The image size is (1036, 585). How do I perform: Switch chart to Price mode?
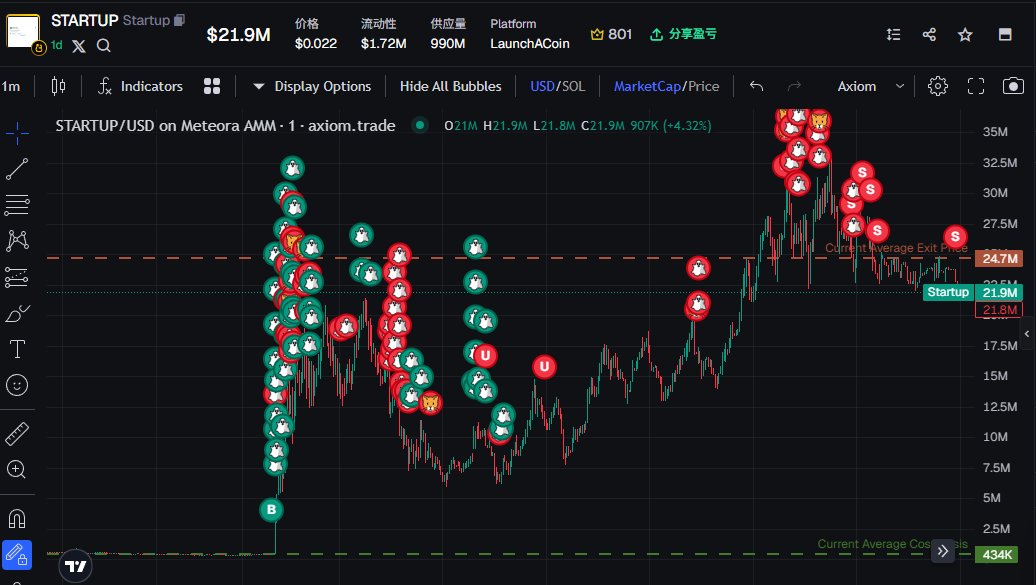click(x=704, y=86)
